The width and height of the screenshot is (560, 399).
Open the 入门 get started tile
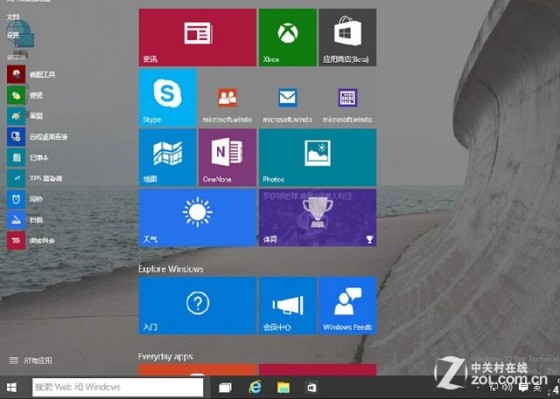pos(198,305)
